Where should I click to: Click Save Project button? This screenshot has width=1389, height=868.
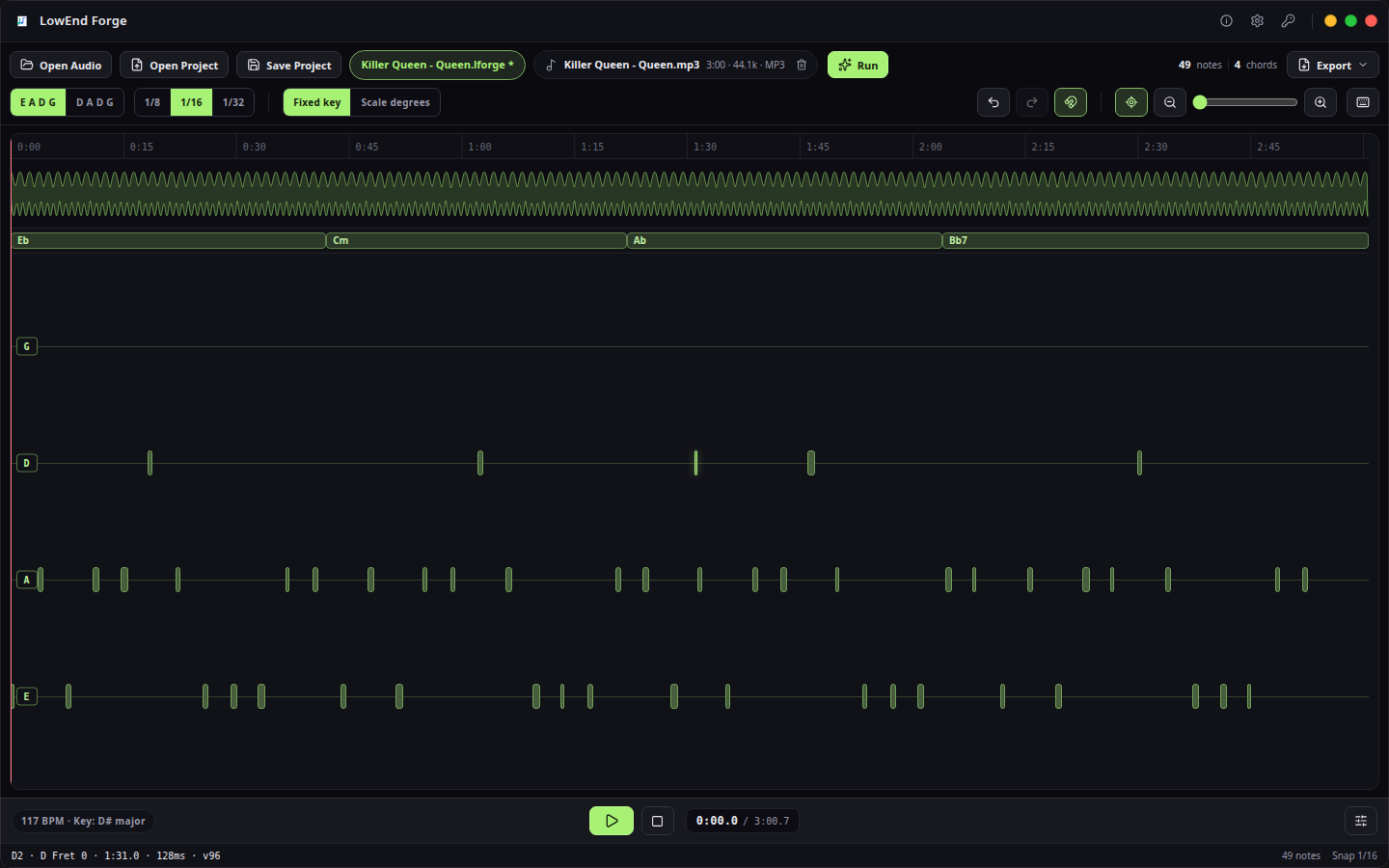(x=288, y=65)
